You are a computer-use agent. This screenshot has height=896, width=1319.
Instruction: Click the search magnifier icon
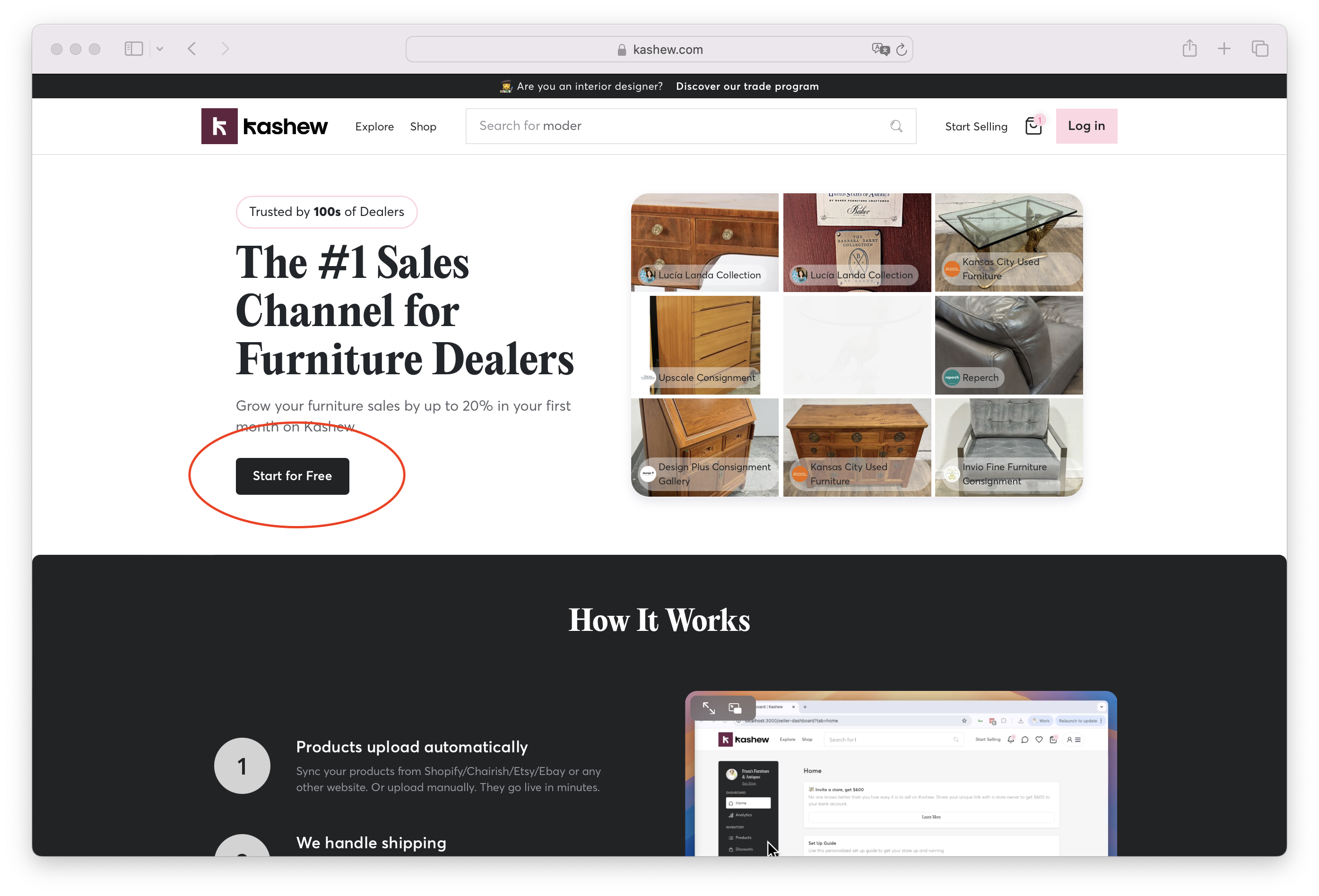pyautogui.click(x=896, y=126)
